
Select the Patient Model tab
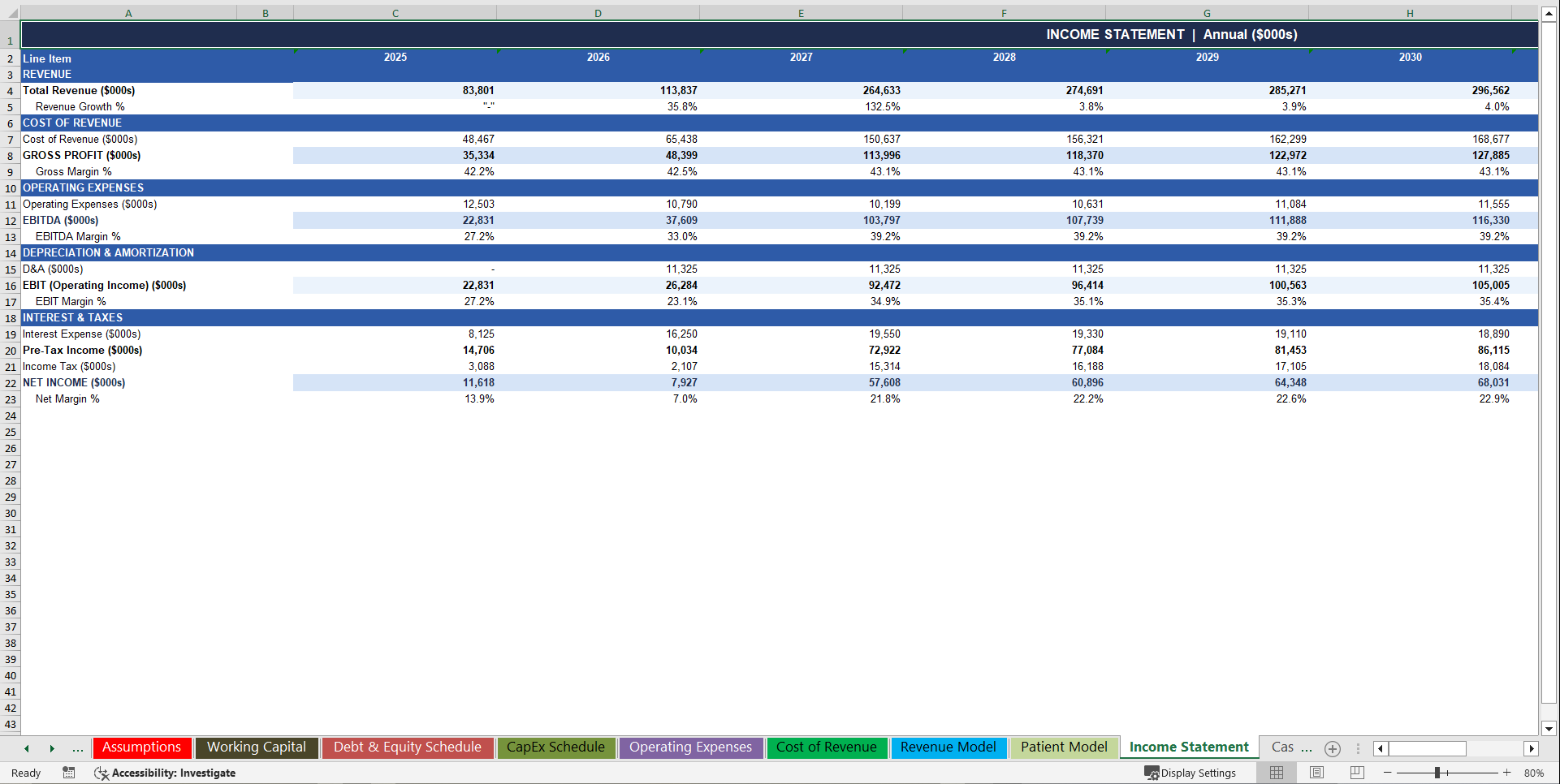[x=1064, y=747]
